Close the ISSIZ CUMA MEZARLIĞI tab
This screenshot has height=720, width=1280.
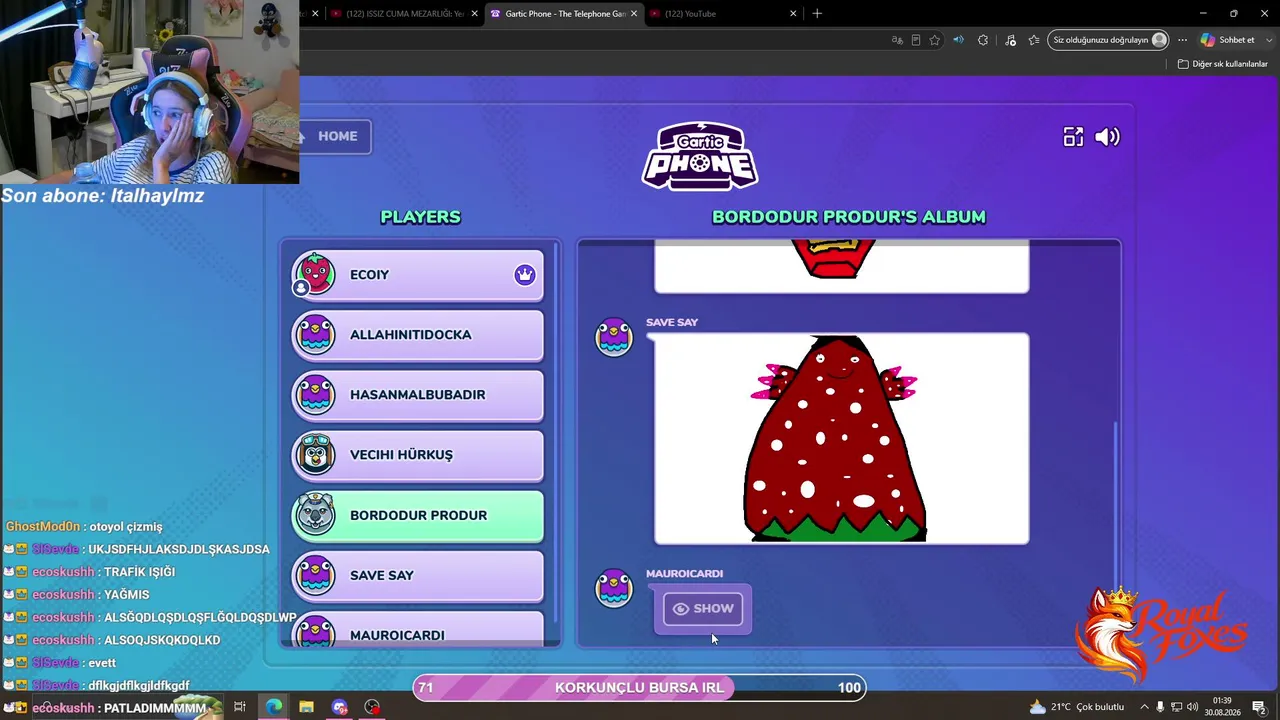pyautogui.click(x=475, y=14)
